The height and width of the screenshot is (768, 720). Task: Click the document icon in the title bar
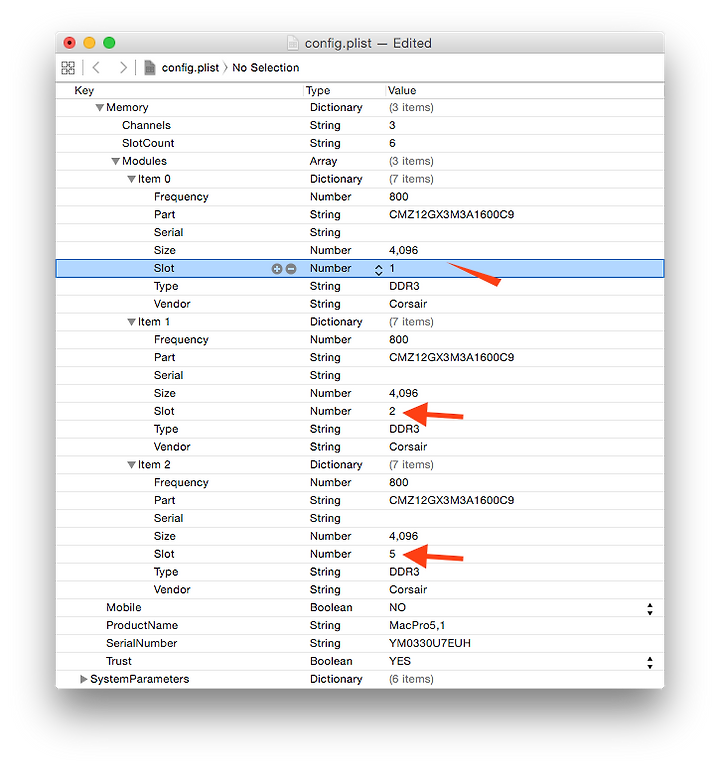[x=292, y=43]
